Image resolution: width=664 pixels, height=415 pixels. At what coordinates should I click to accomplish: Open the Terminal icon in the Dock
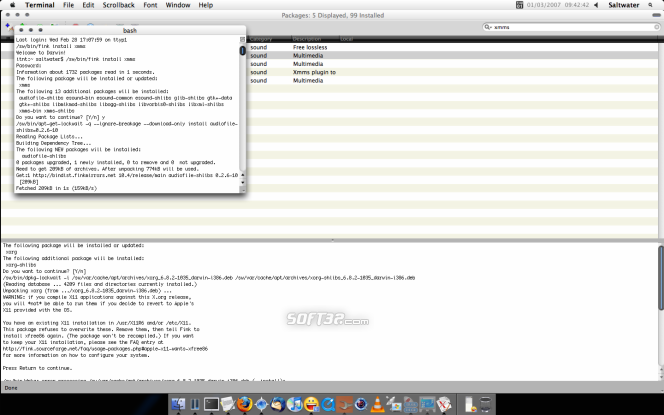coord(211,404)
